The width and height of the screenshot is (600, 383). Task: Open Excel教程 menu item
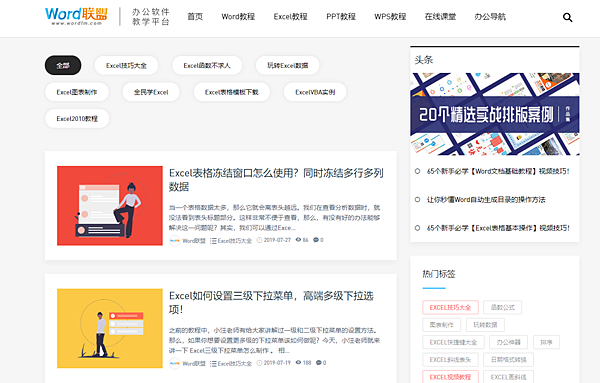click(x=290, y=16)
